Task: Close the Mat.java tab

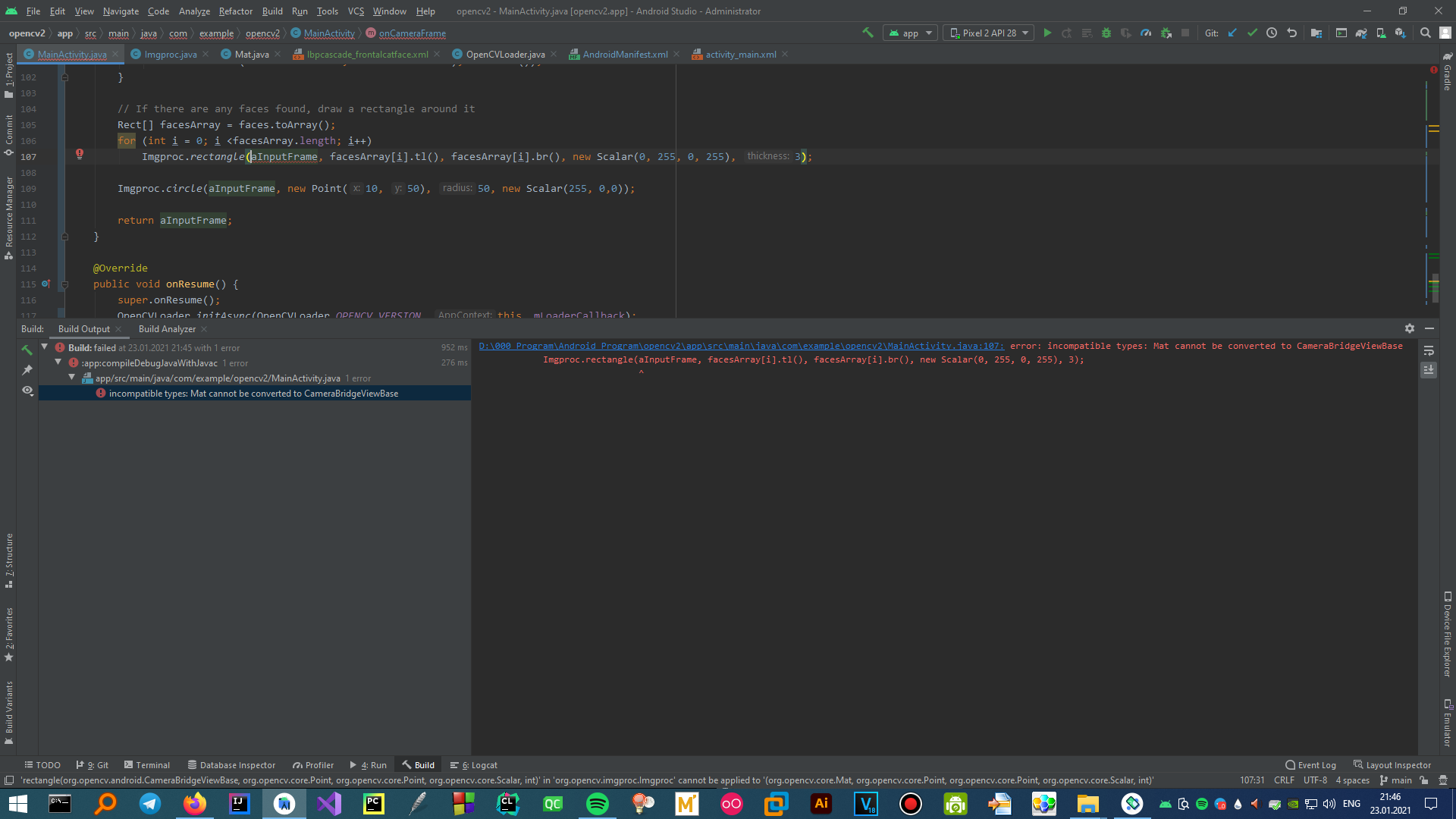Action: pyautogui.click(x=278, y=55)
